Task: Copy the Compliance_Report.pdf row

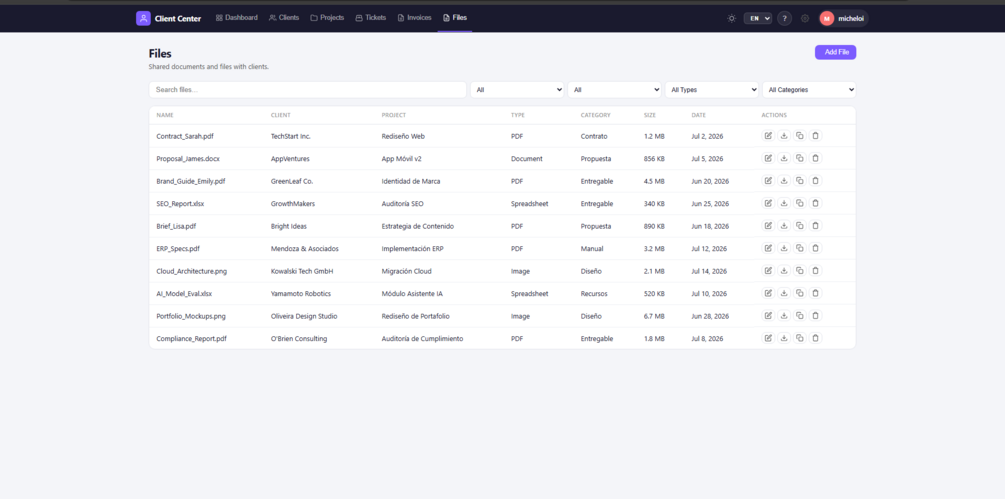Action: click(799, 338)
